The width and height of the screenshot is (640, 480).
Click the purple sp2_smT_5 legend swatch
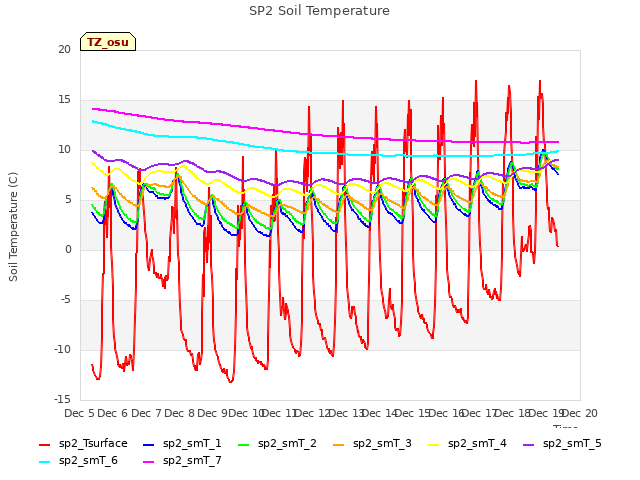pyautogui.click(x=529, y=444)
